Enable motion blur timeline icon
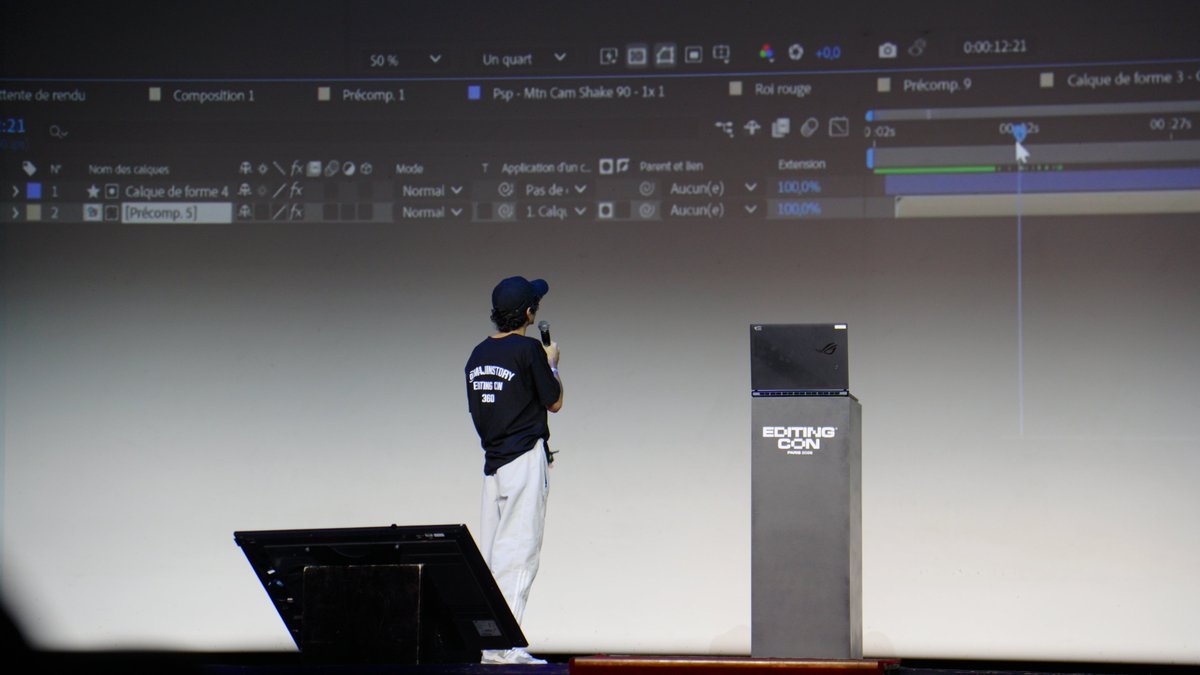The image size is (1200, 675). (809, 127)
